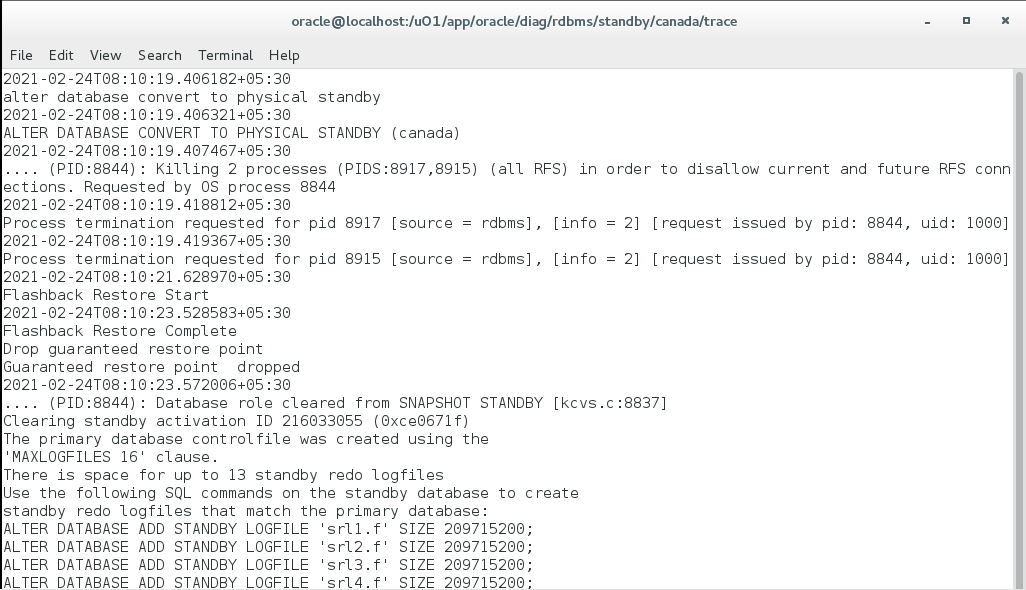Open the Terminal menu
The image size is (1026, 590).
coord(225,55)
